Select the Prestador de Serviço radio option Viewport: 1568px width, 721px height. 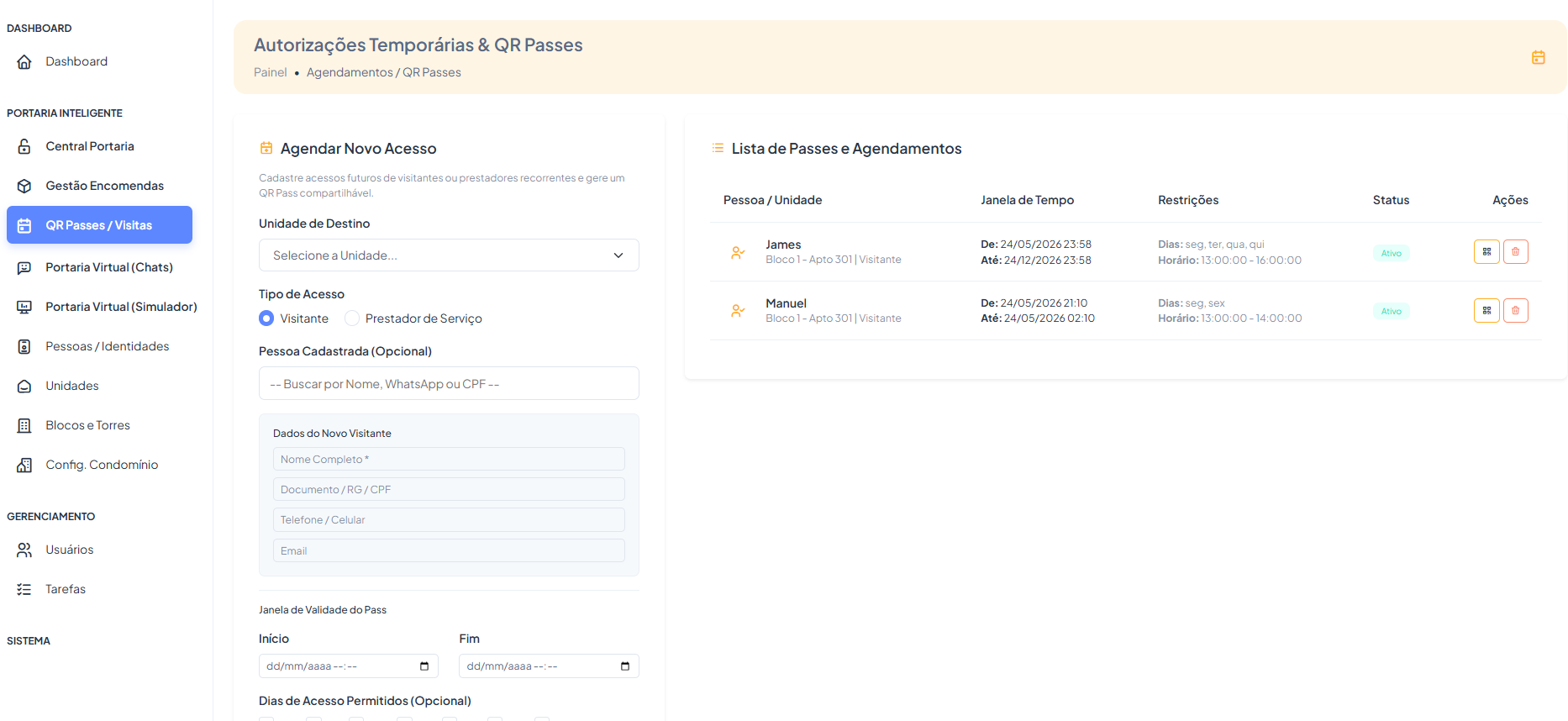pos(352,318)
